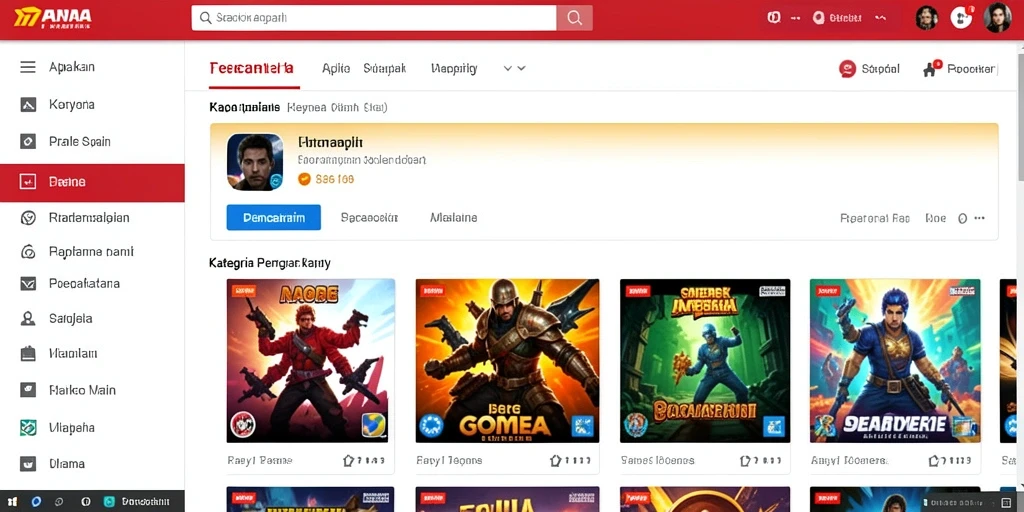Open the notifications icon beside Roocker
The height and width of the screenshot is (512, 1024).
coord(931,69)
